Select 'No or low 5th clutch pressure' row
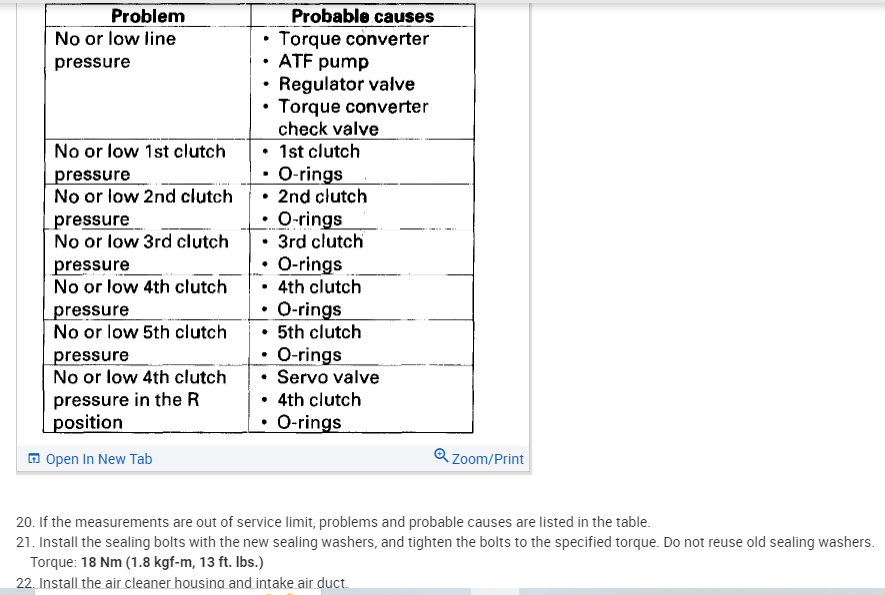Image resolution: width=885 pixels, height=595 pixels. [140, 342]
